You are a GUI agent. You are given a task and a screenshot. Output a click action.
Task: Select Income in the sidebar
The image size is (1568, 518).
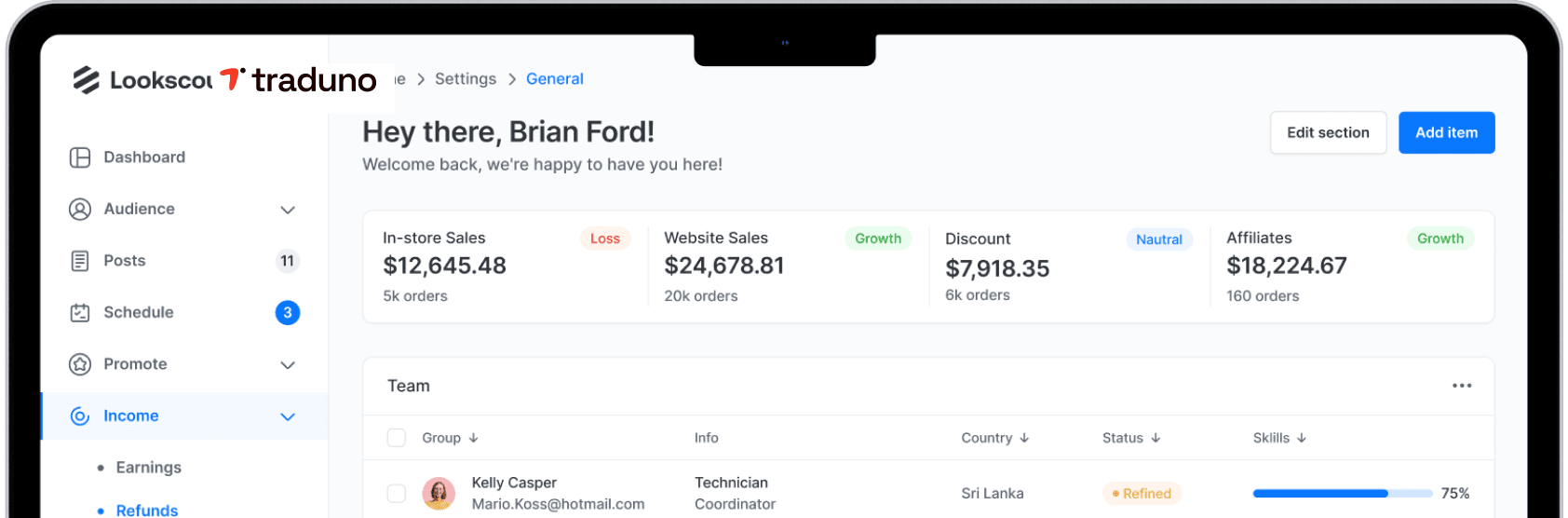pyautogui.click(x=184, y=416)
